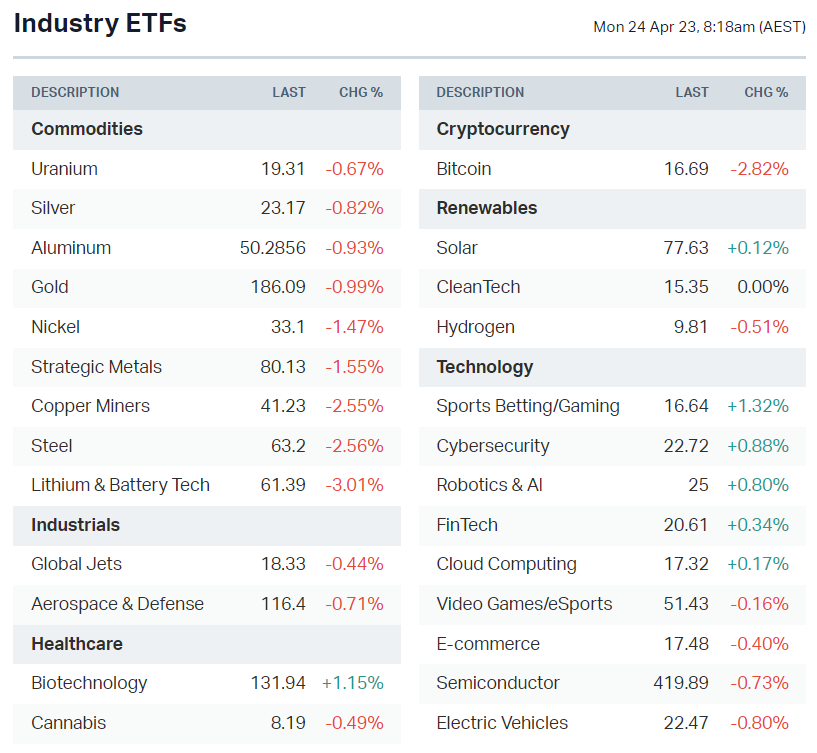This screenshot has width=817, height=753.
Task: Click the Semiconductor ETF row
Action: [x=498, y=683]
